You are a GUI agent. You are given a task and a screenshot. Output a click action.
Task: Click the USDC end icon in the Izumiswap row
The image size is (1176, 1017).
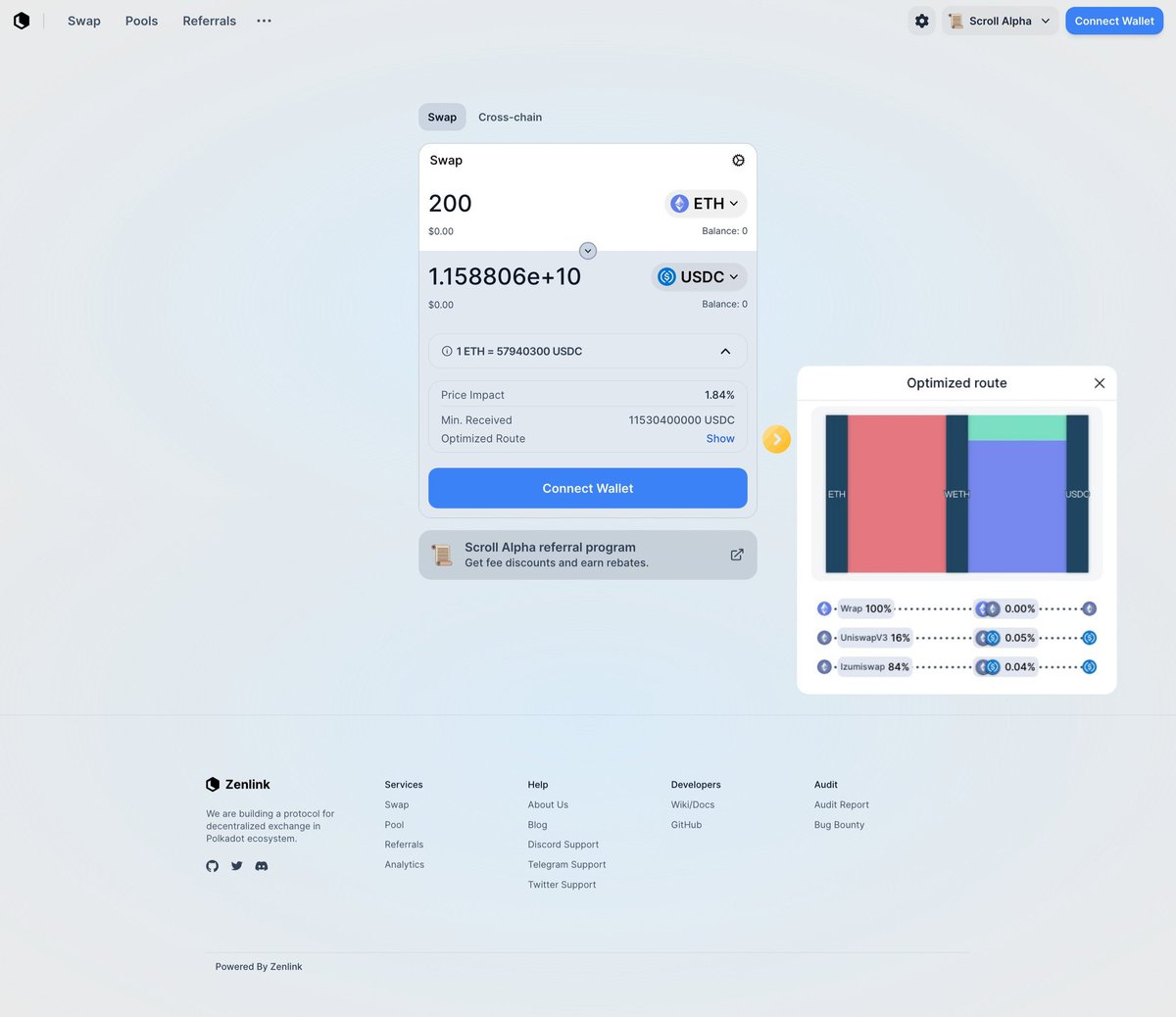click(1089, 667)
